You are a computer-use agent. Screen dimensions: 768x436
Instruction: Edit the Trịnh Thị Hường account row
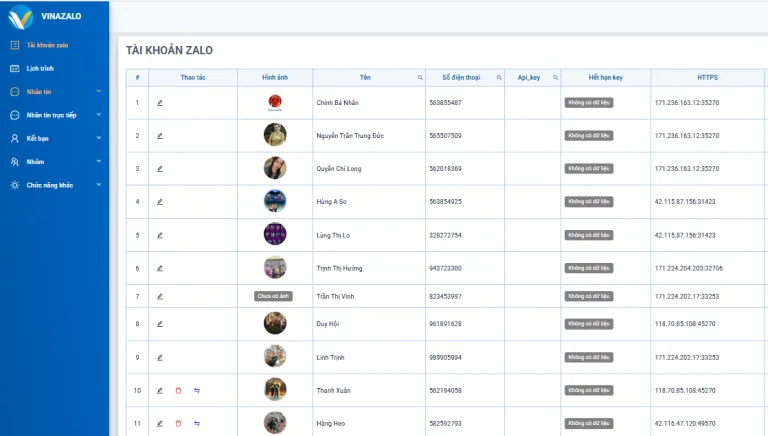pyautogui.click(x=159, y=268)
